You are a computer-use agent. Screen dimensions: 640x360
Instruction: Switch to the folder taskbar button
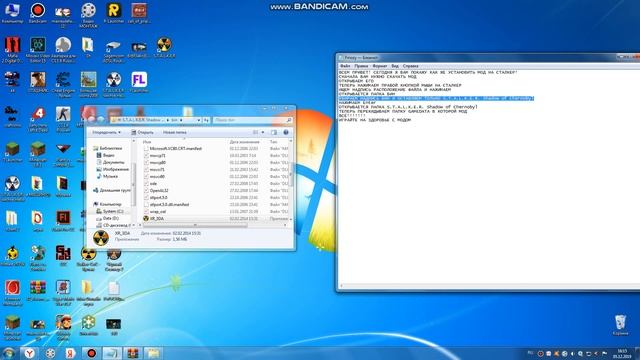(x=153, y=353)
